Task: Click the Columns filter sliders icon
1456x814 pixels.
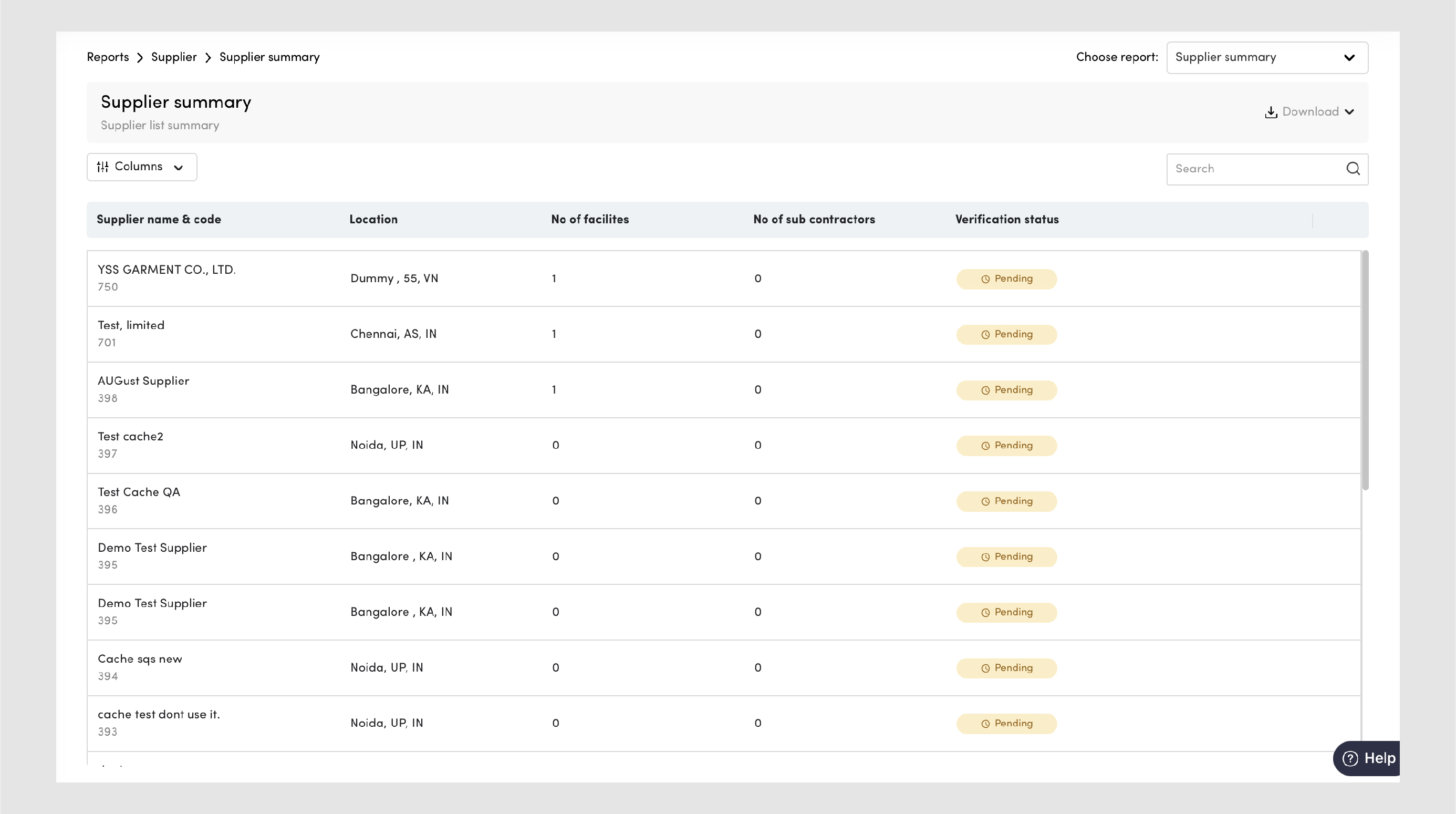Action: 102,167
